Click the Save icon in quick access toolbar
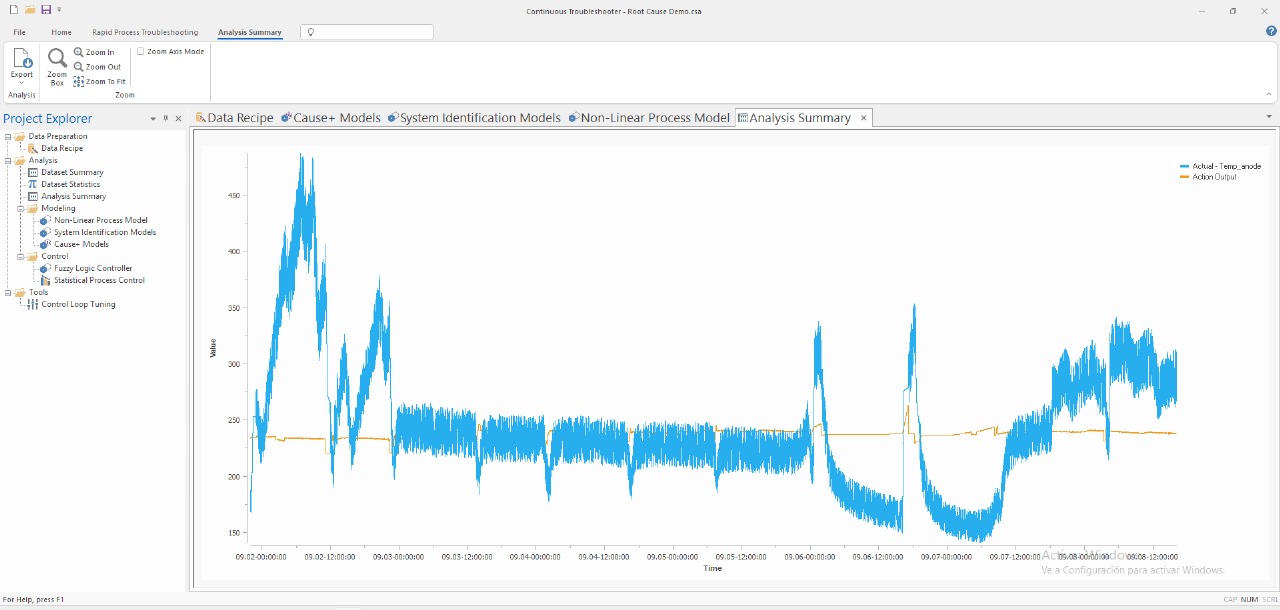 coord(46,10)
